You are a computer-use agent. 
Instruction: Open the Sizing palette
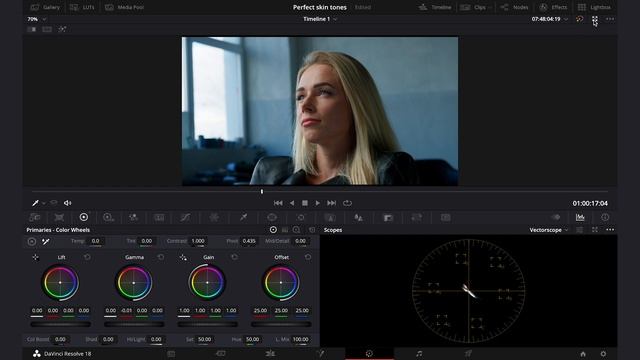[416, 218]
